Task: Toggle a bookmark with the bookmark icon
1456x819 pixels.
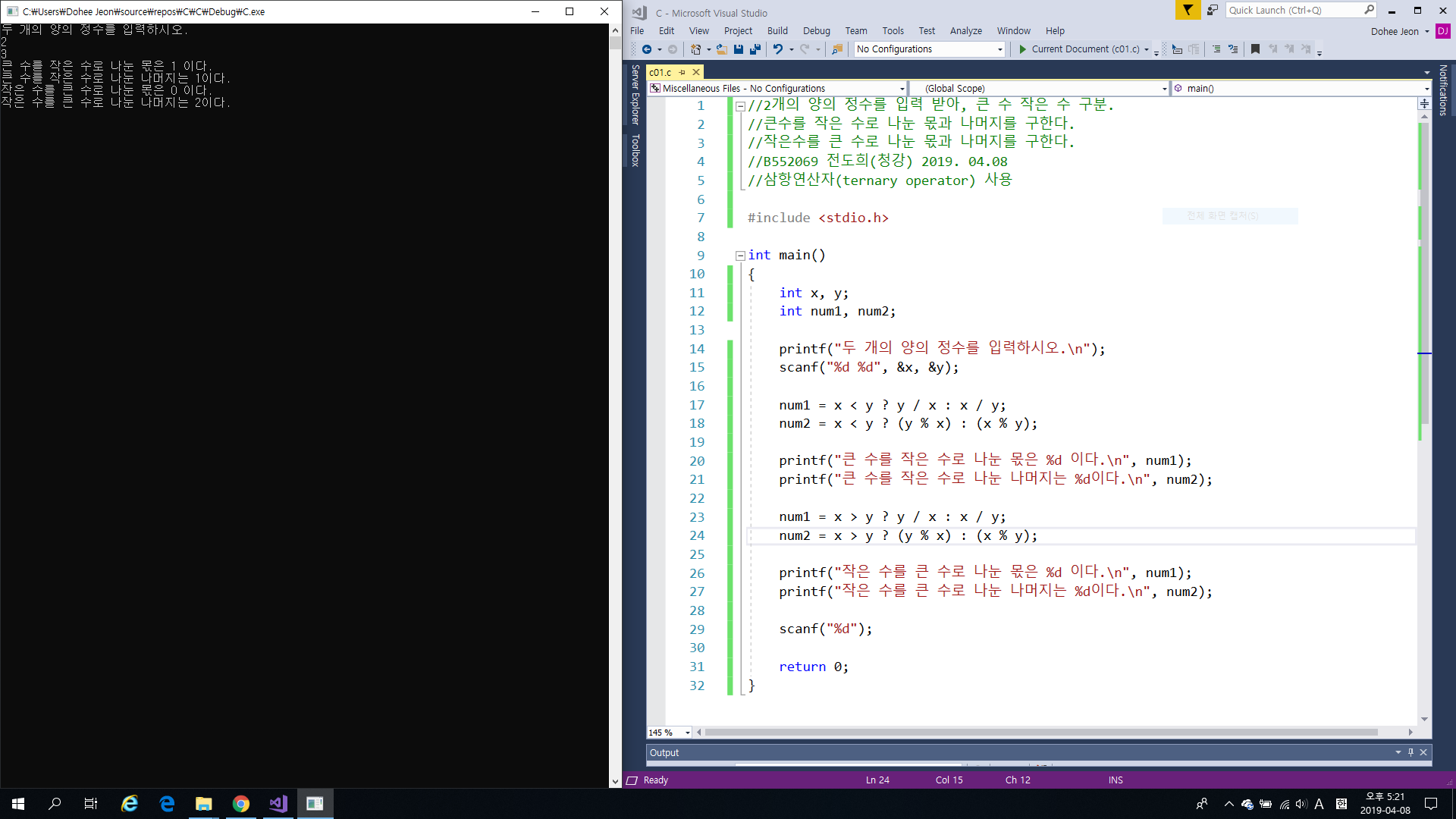Action: pyautogui.click(x=1255, y=49)
